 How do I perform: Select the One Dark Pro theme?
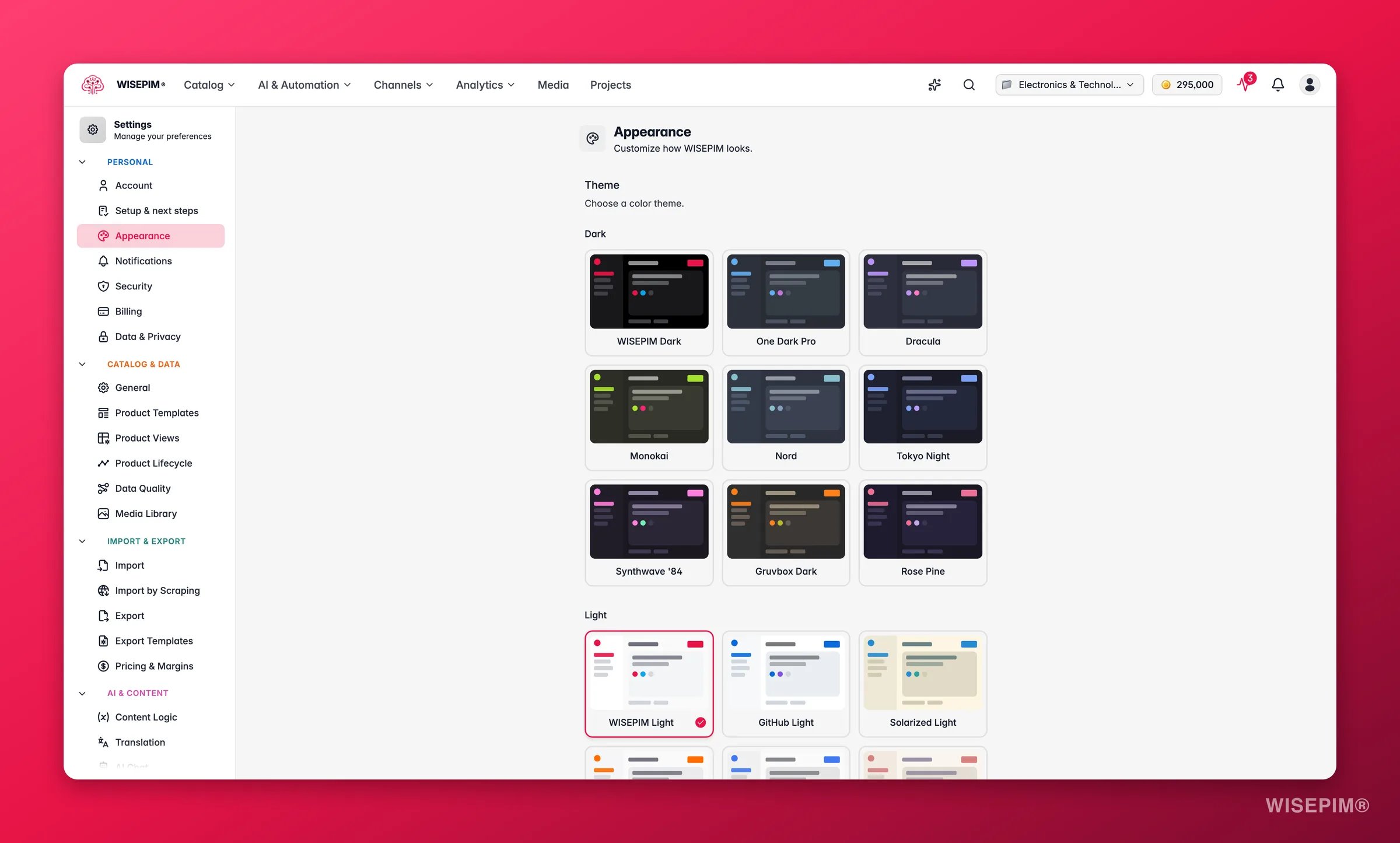[786, 303]
